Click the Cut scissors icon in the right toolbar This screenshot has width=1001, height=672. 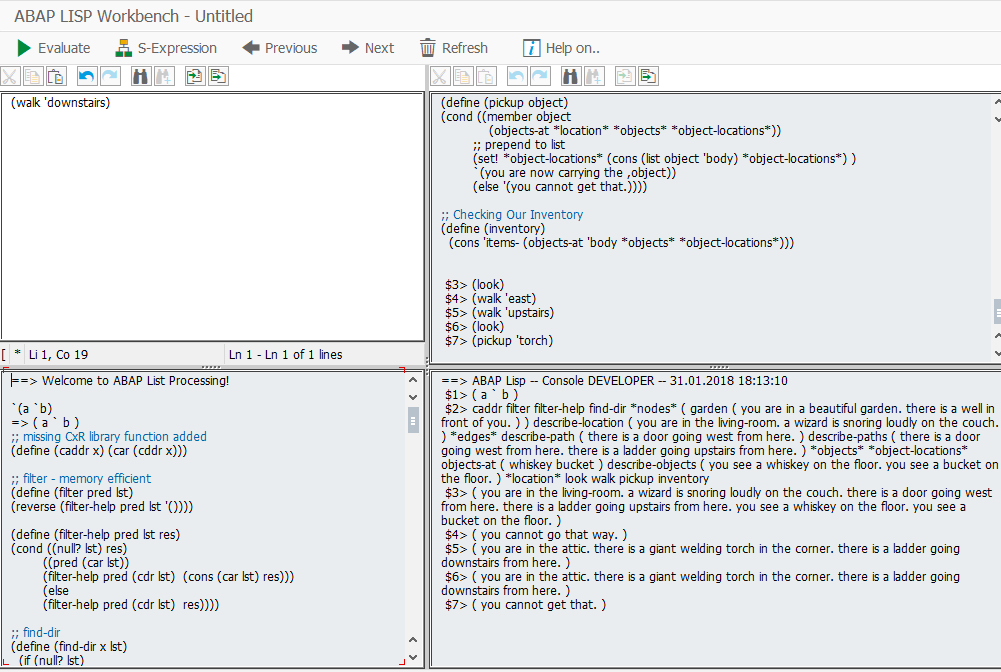pyautogui.click(x=440, y=76)
